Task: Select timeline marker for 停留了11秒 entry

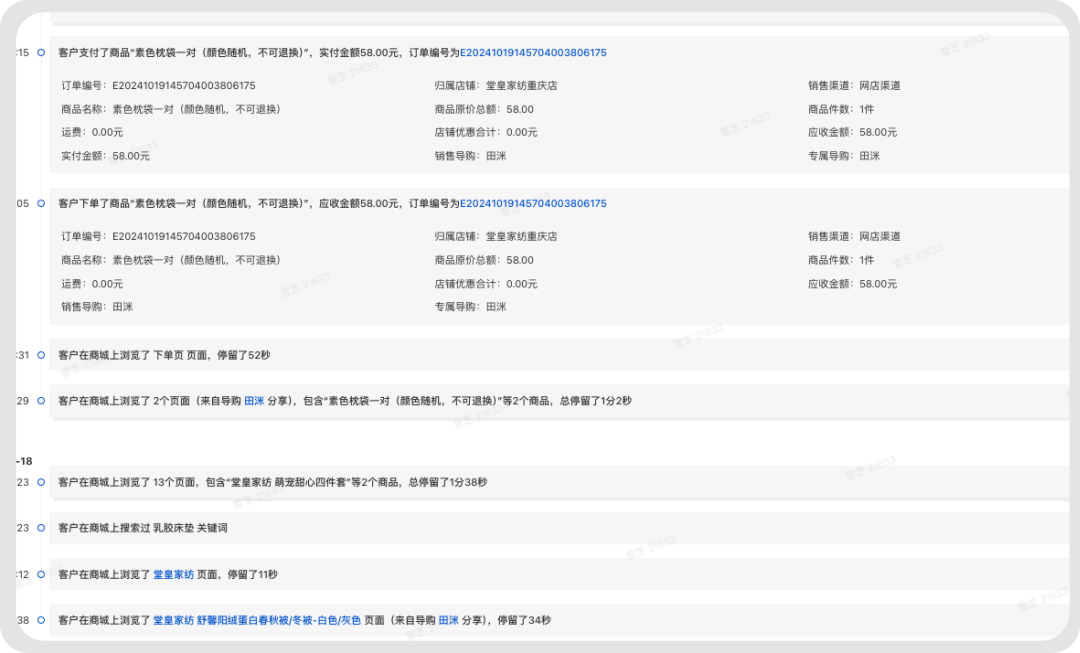Action: coord(41,574)
